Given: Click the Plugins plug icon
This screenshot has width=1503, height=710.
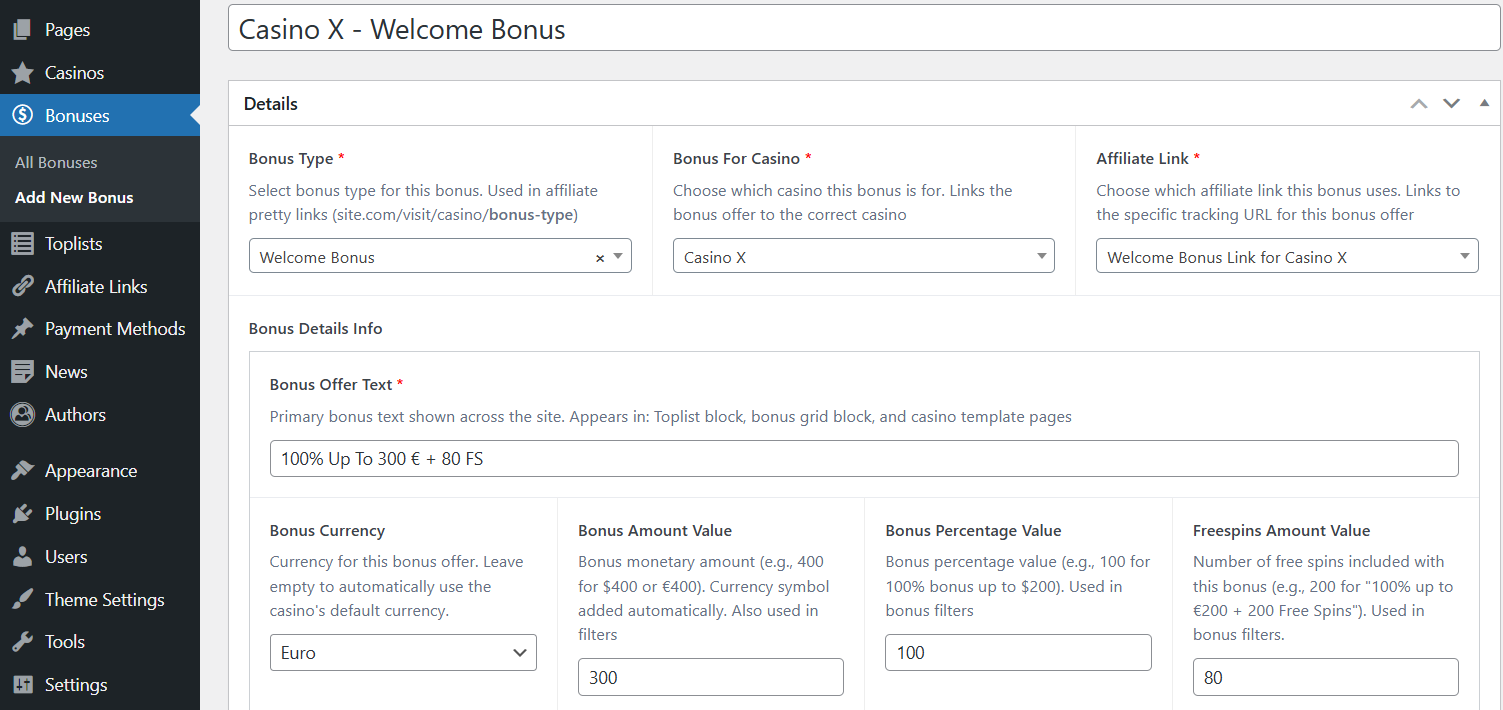Looking at the screenshot, I should pyautogui.click(x=22, y=514).
